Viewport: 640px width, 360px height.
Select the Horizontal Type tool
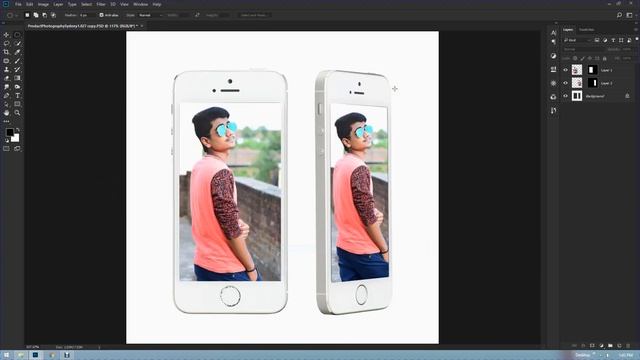coord(17,96)
